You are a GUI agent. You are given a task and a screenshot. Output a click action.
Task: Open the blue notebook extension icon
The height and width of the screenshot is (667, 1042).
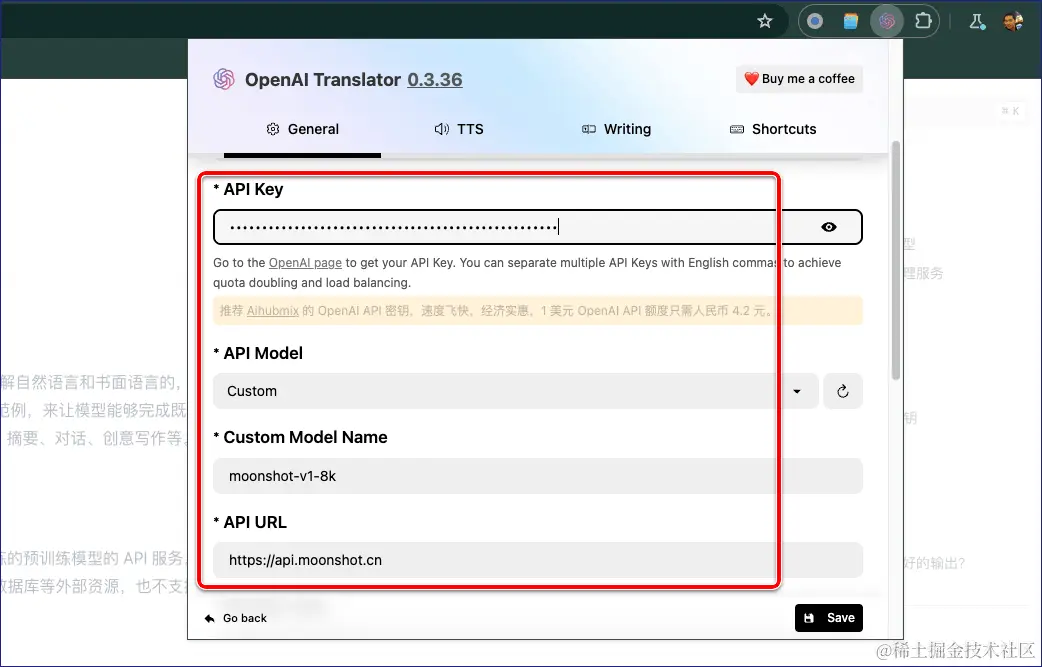click(851, 21)
